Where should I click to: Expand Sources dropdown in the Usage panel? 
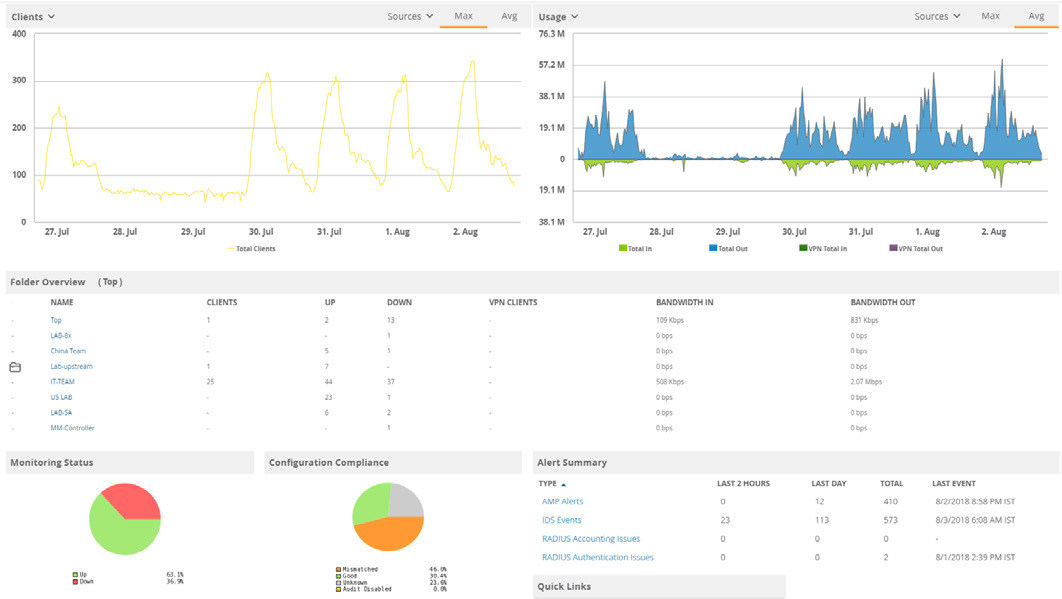tap(937, 16)
